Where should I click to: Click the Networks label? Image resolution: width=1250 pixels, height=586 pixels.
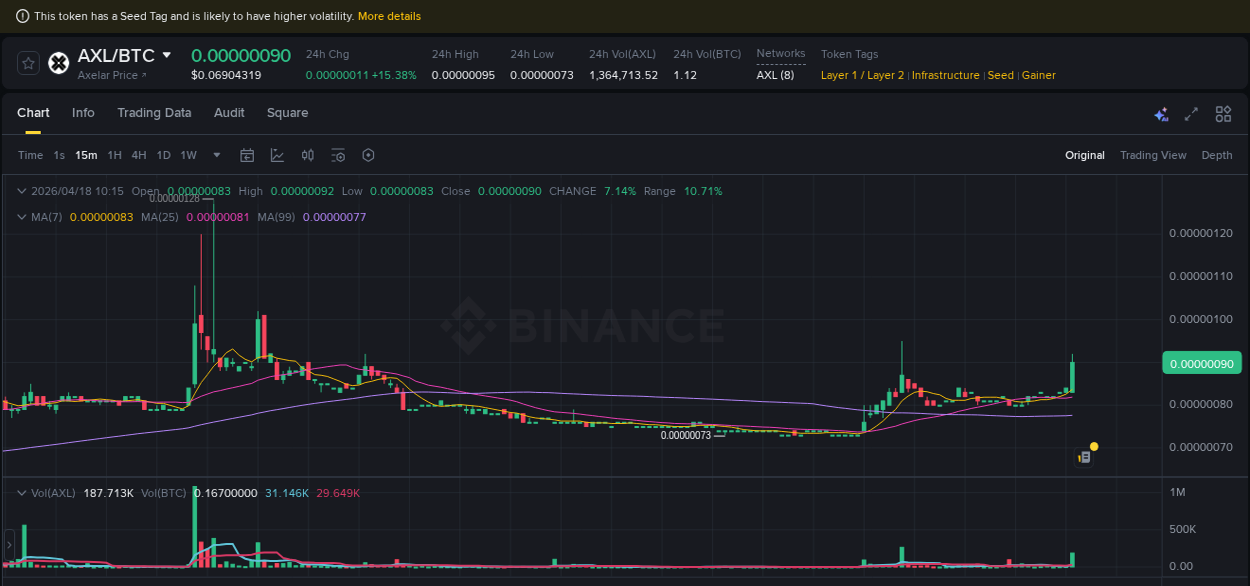point(781,53)
